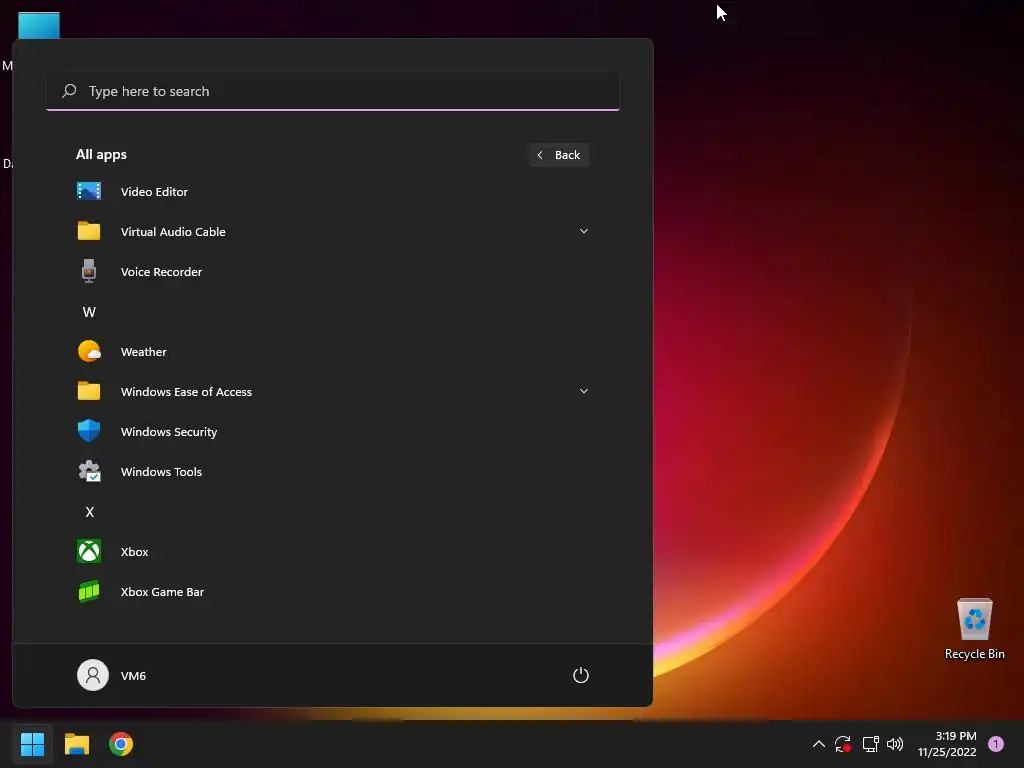Image resolution: width=1024 pixels, height=768 pixels.
Task: Open Weather via its sun icon
Action: point(89,351)
